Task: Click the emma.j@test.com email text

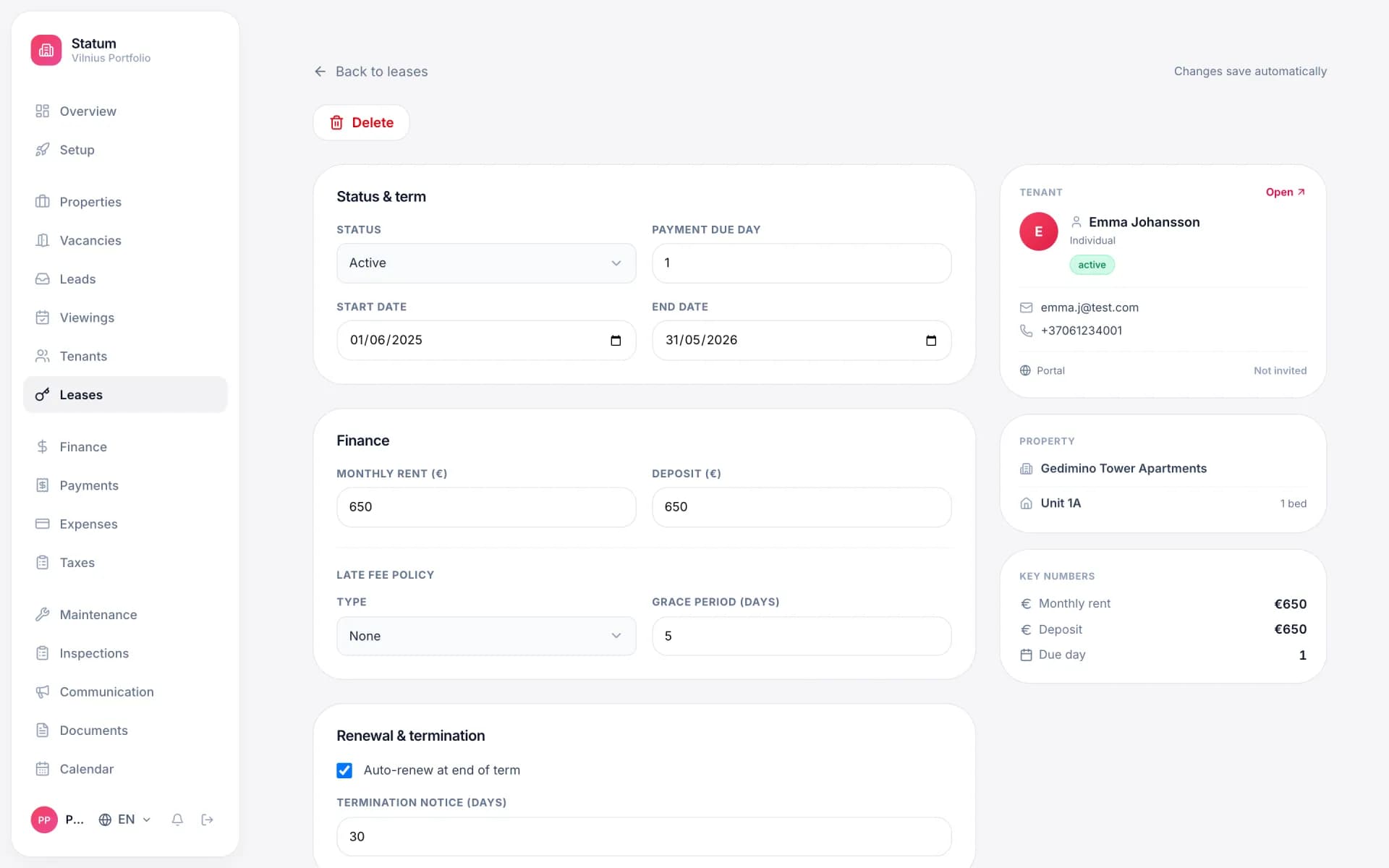Action: point(1089,307)
